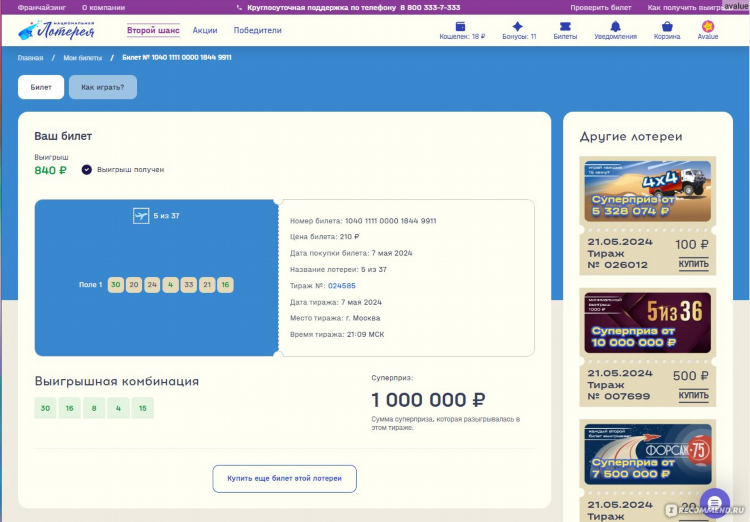Open the Кошелек wallet icon

pos(460,26)
